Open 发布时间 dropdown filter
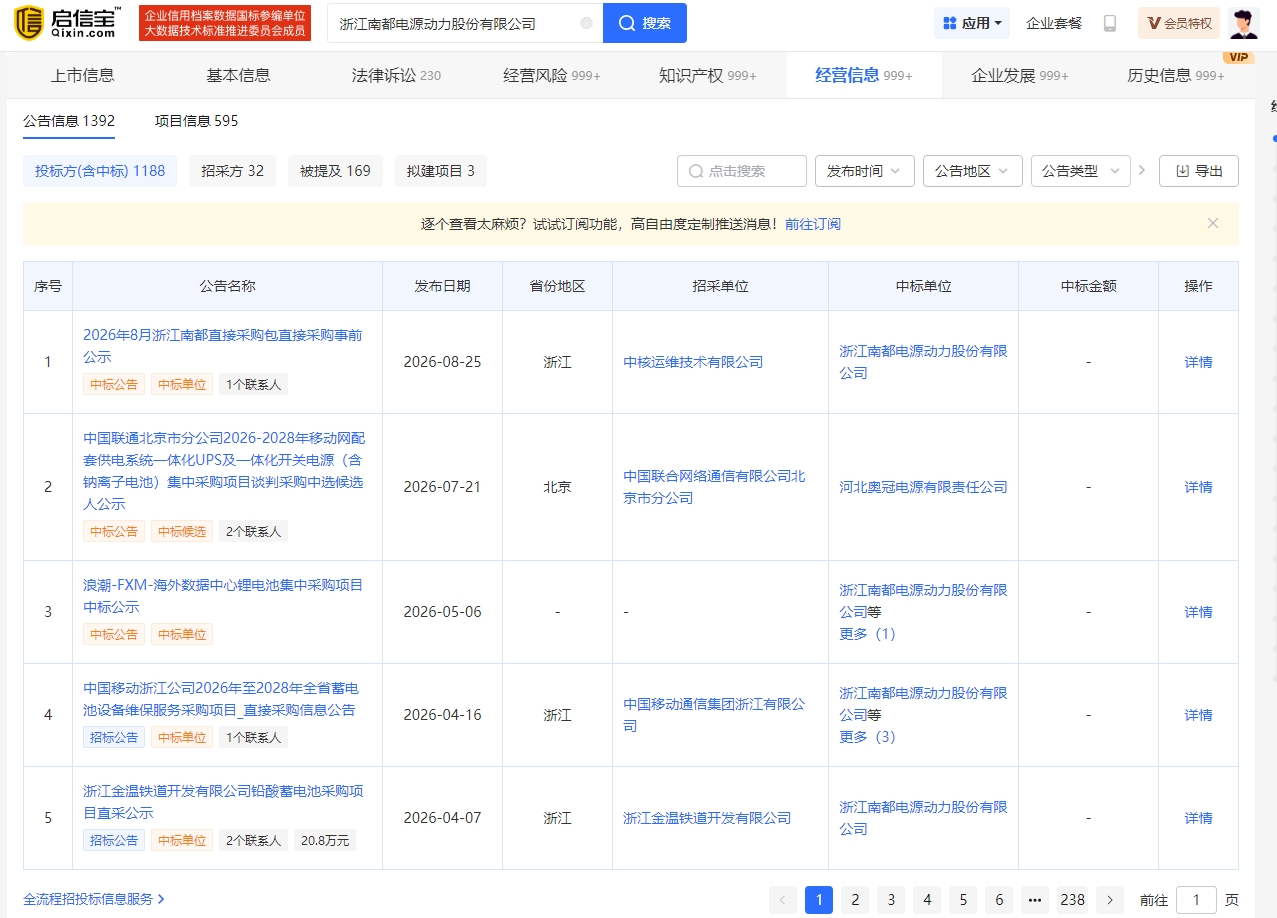This screenshot has height=918, width=1277. (865, 171)
